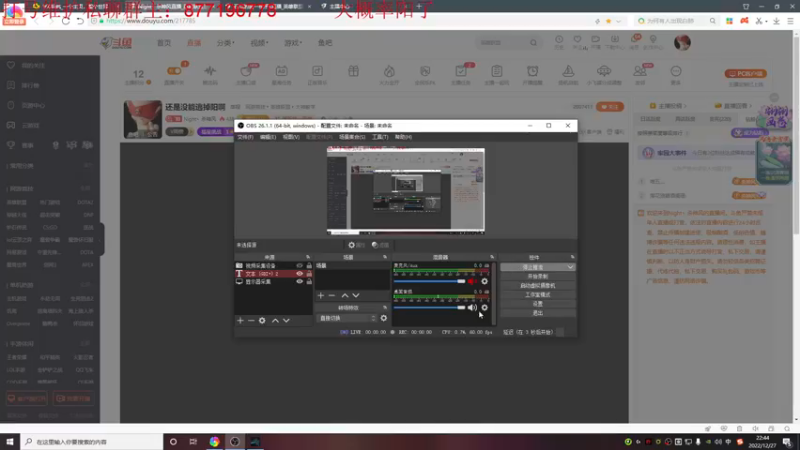Click 开始录制 button in OBS controls
Viewport: 800px width, 450px height.
click(538, 277)
